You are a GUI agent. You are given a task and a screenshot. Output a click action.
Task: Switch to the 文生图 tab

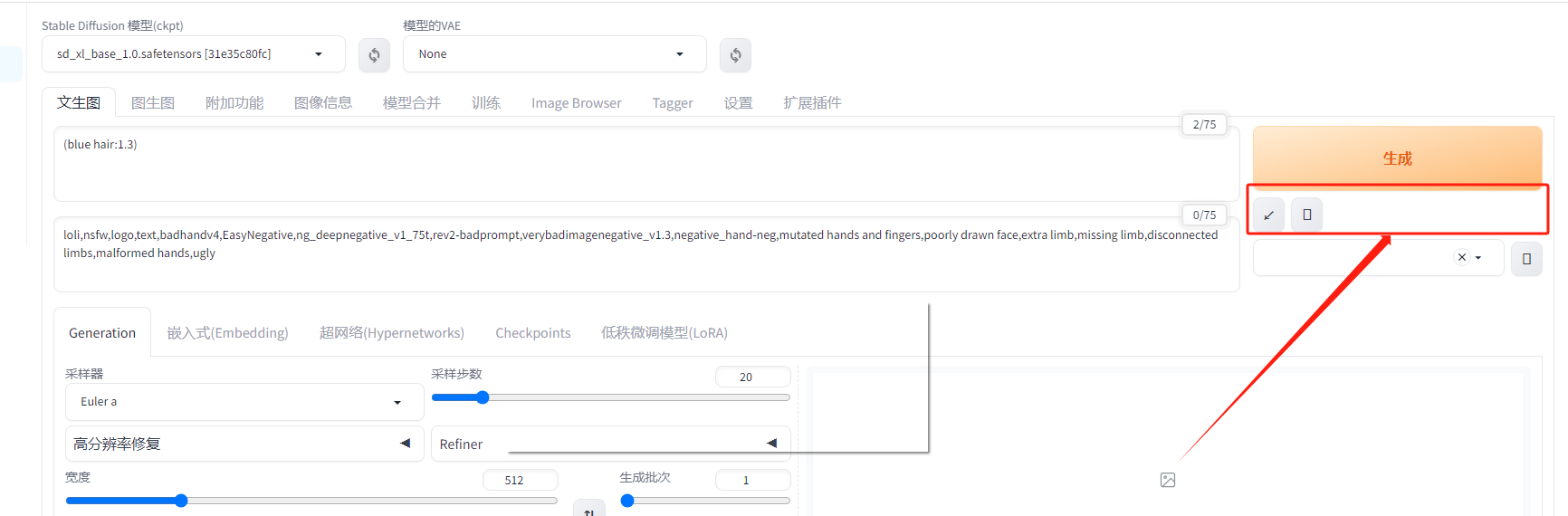click(x=79, y=102)
